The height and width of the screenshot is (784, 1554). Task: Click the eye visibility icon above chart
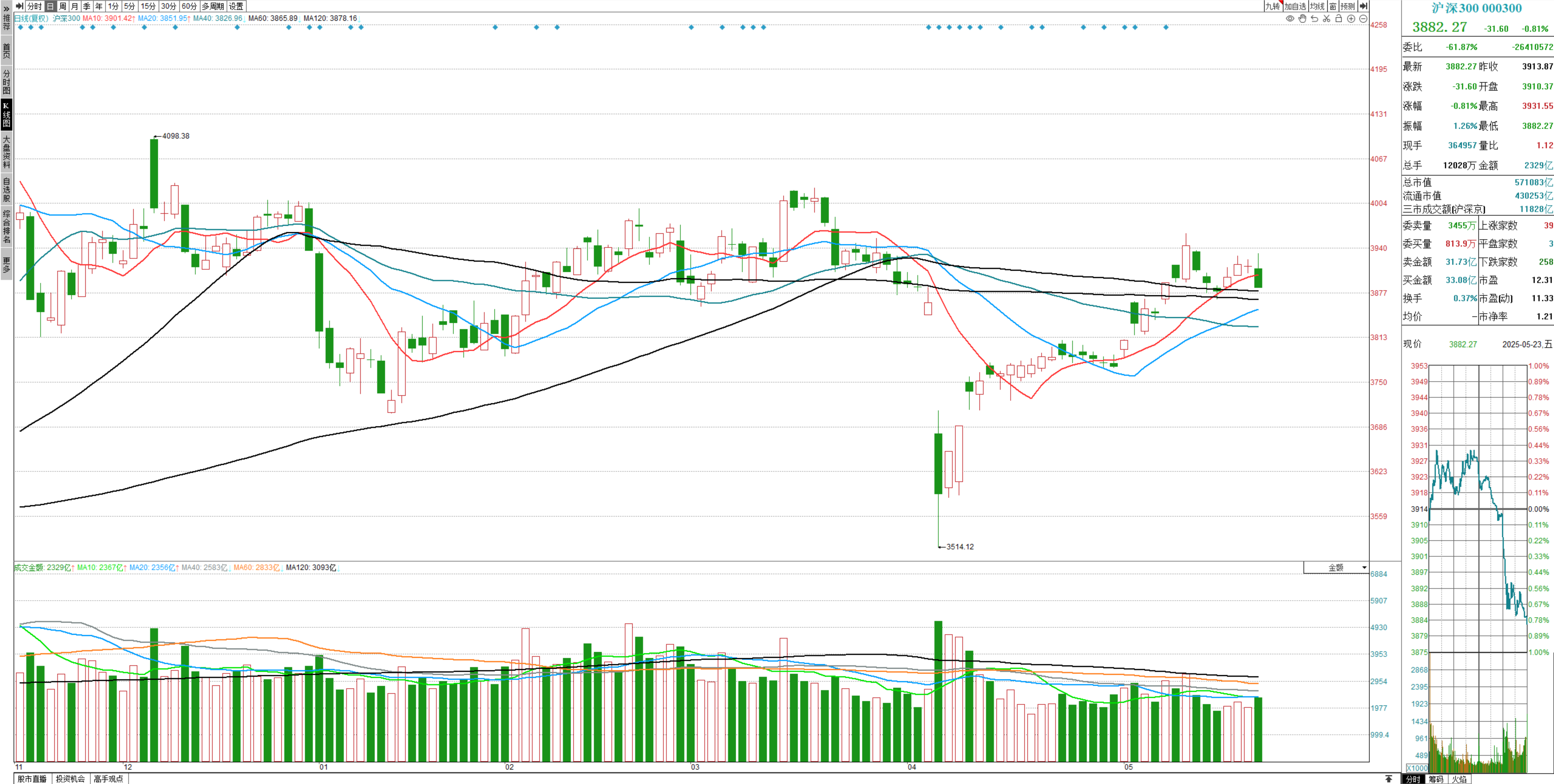pyautogui.click(x=1290, y=19)
